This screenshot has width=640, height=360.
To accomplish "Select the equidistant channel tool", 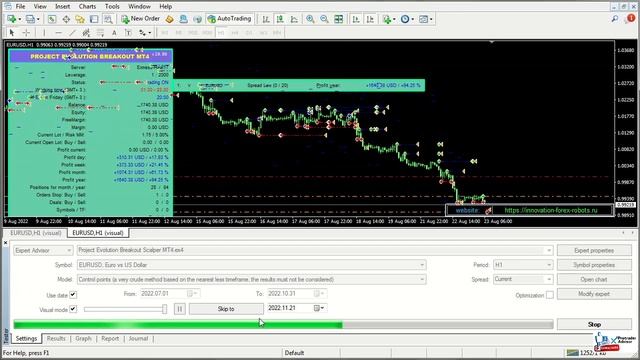I will pyautogui.click(x=86, y=33).
